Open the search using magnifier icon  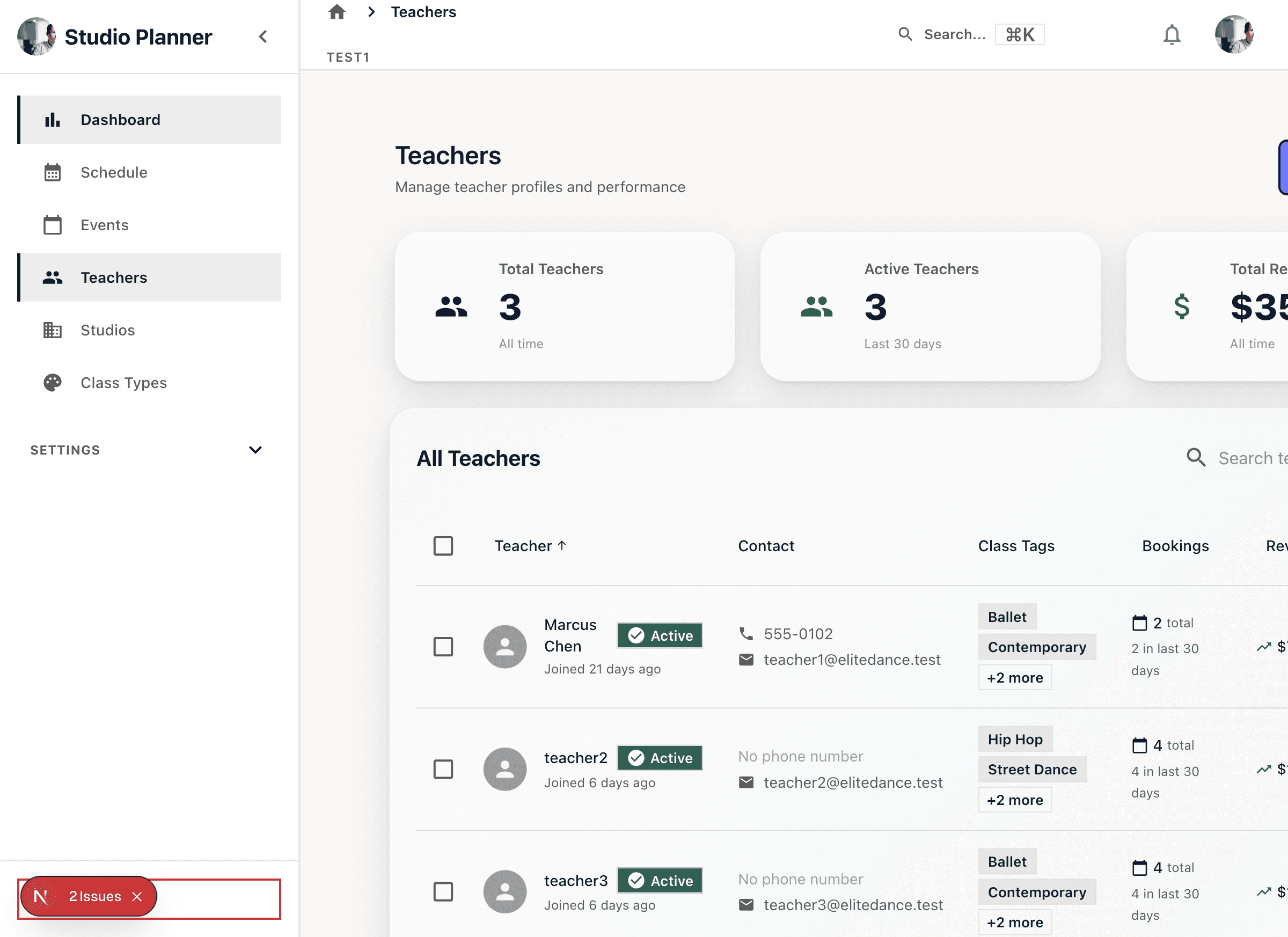click(905, 34)
